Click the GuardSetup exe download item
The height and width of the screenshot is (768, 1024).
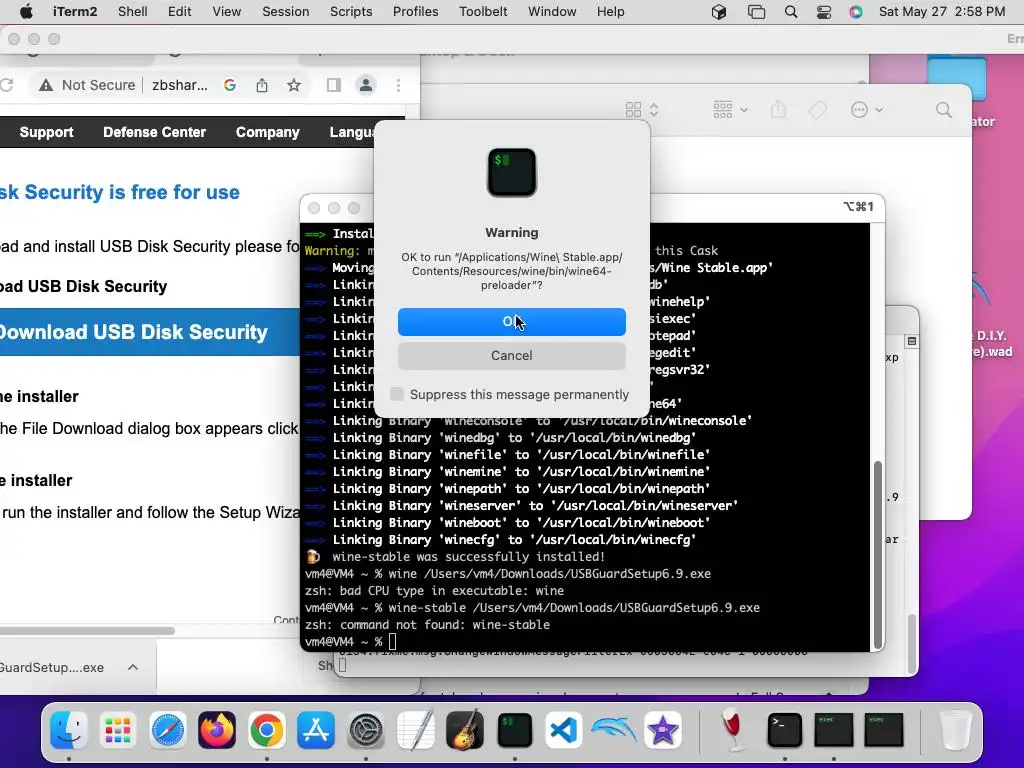click(52, 667)
